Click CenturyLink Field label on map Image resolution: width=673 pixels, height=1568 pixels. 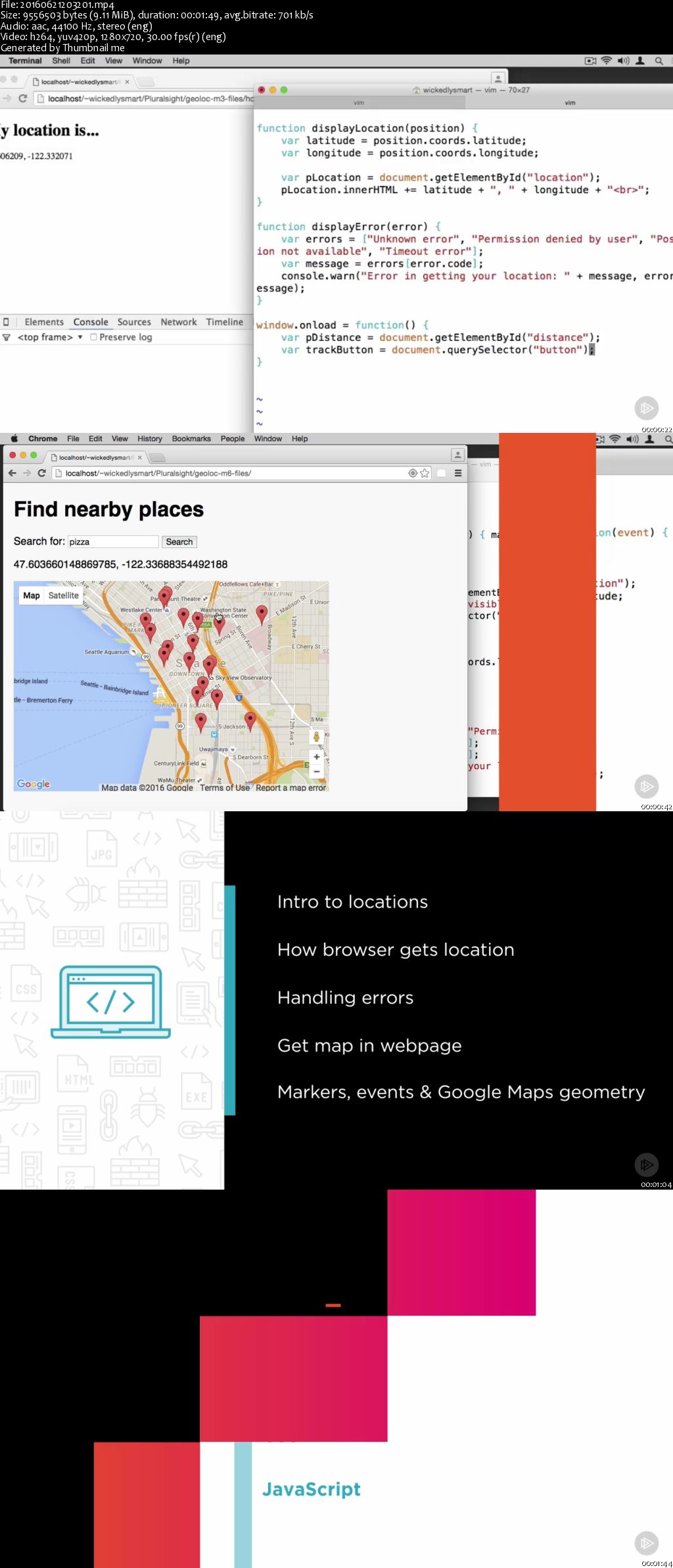tap(176, 763)
